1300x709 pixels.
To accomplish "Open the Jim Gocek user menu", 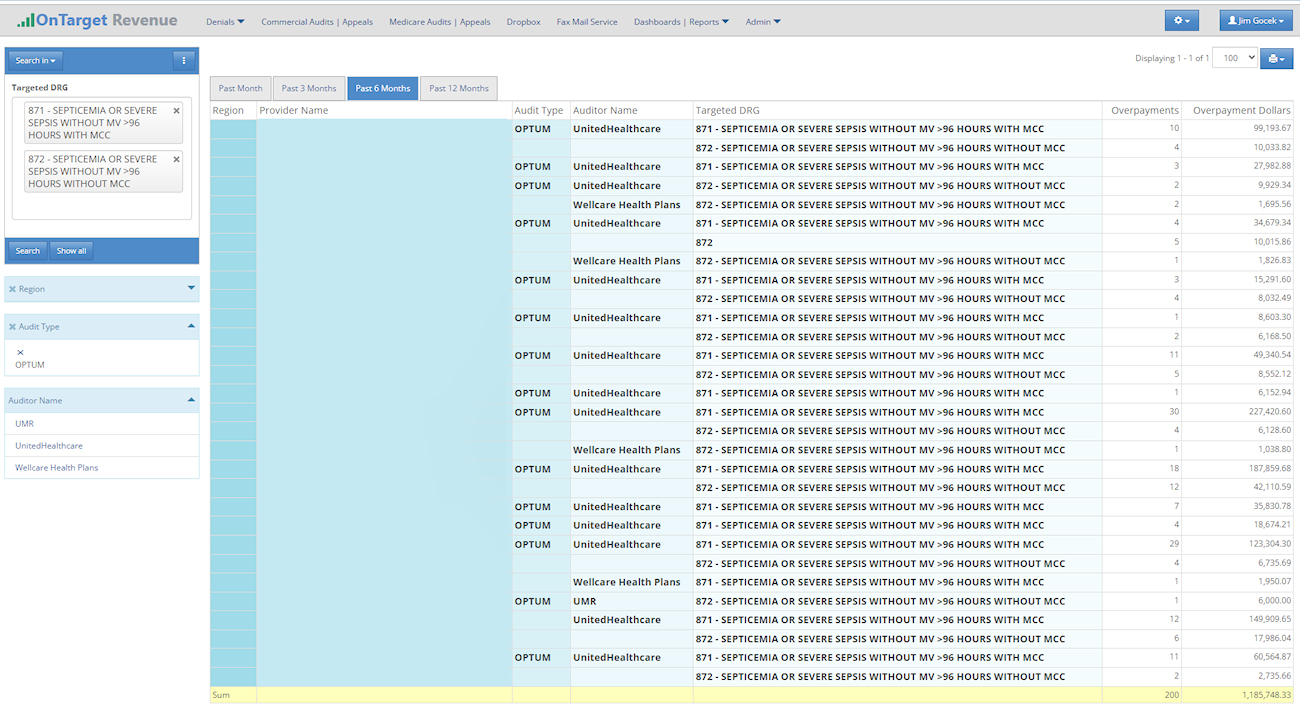I will (1256, 21).
